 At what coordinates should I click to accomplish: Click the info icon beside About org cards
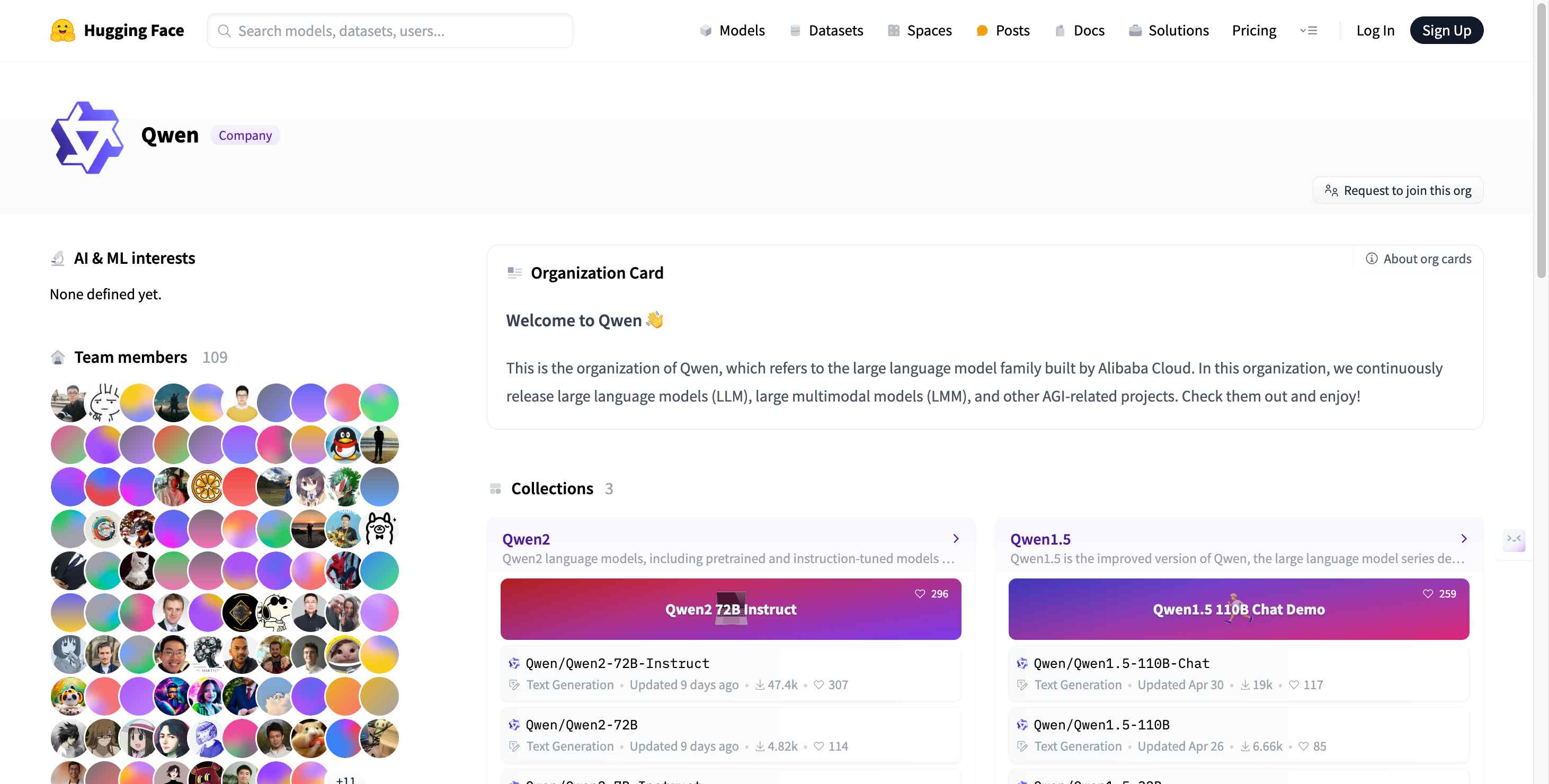tap(1372, 259)
